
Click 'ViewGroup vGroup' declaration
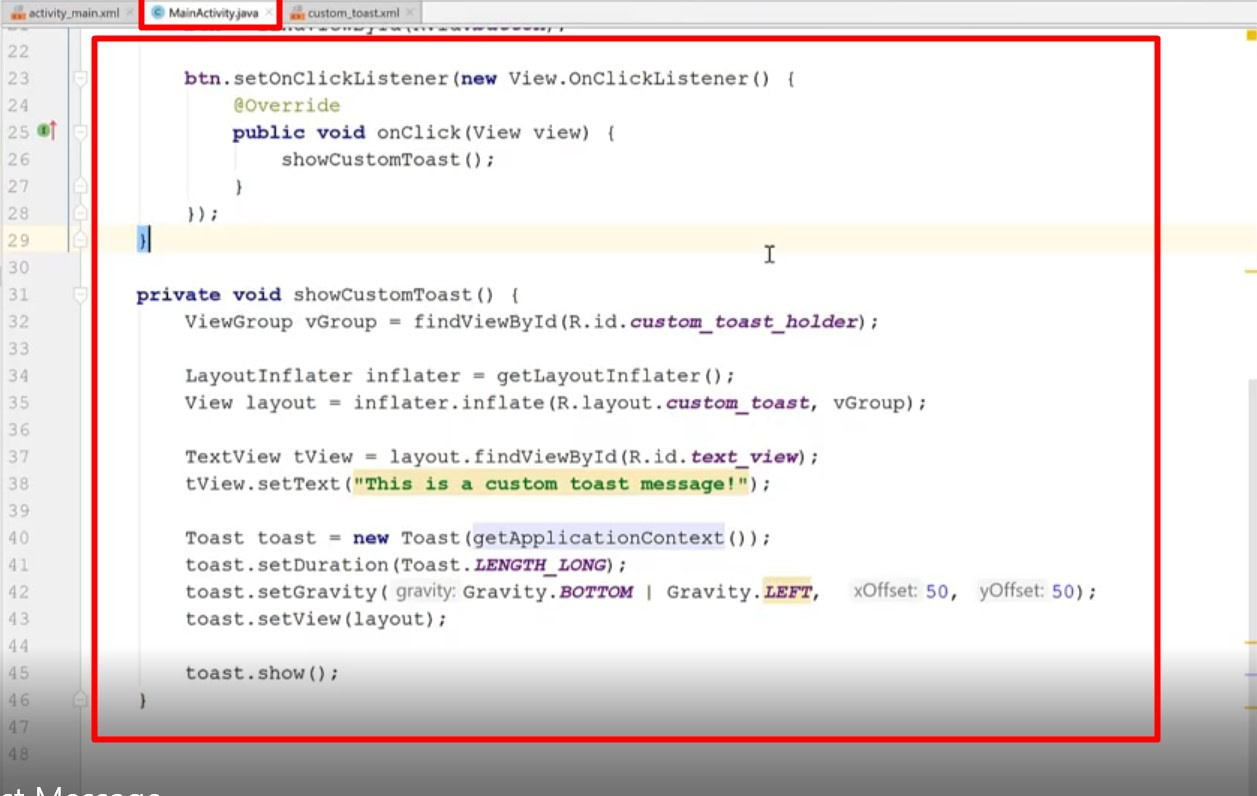click(281, 321)
